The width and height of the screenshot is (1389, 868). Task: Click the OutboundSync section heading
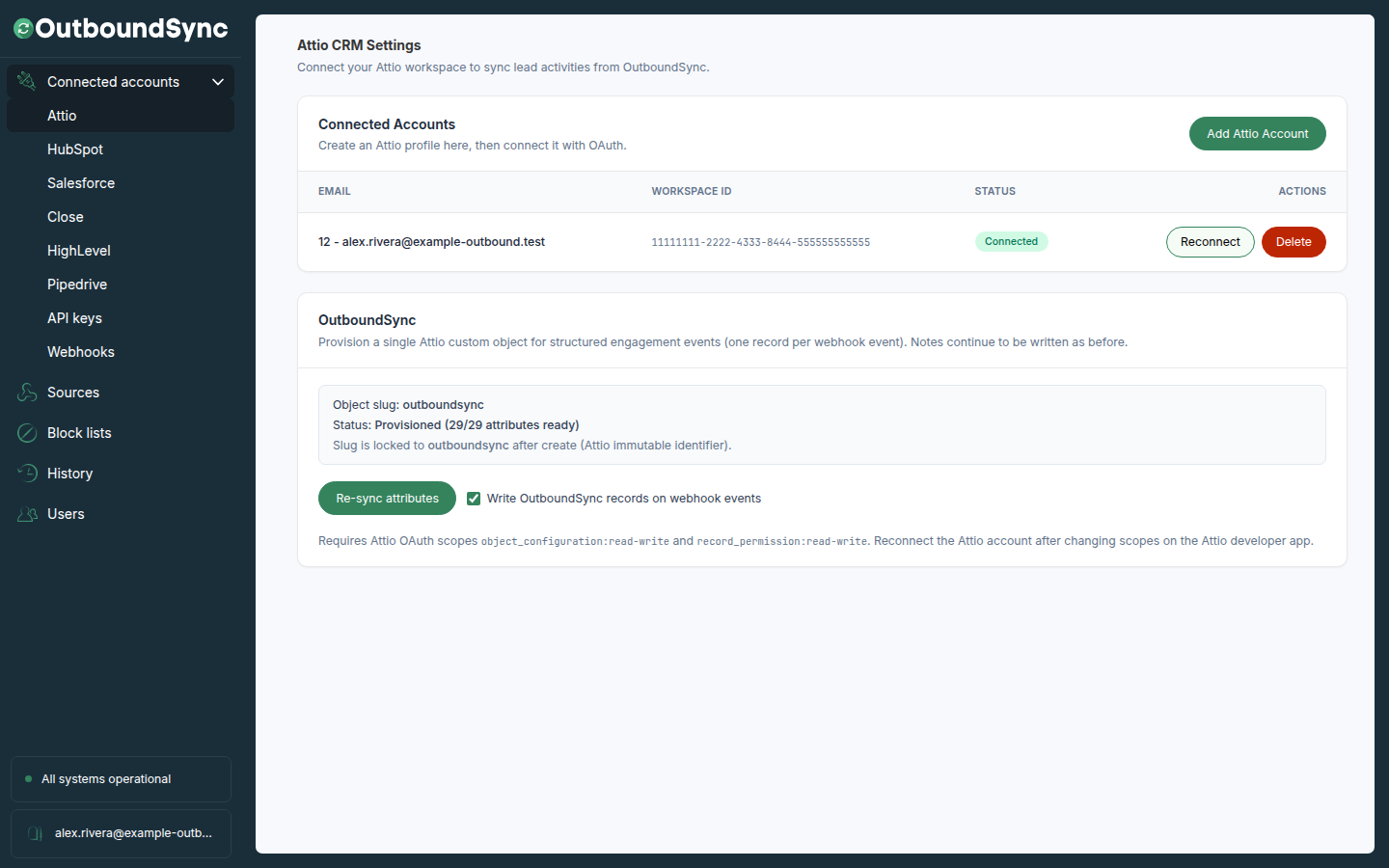[x=367, y=320]
